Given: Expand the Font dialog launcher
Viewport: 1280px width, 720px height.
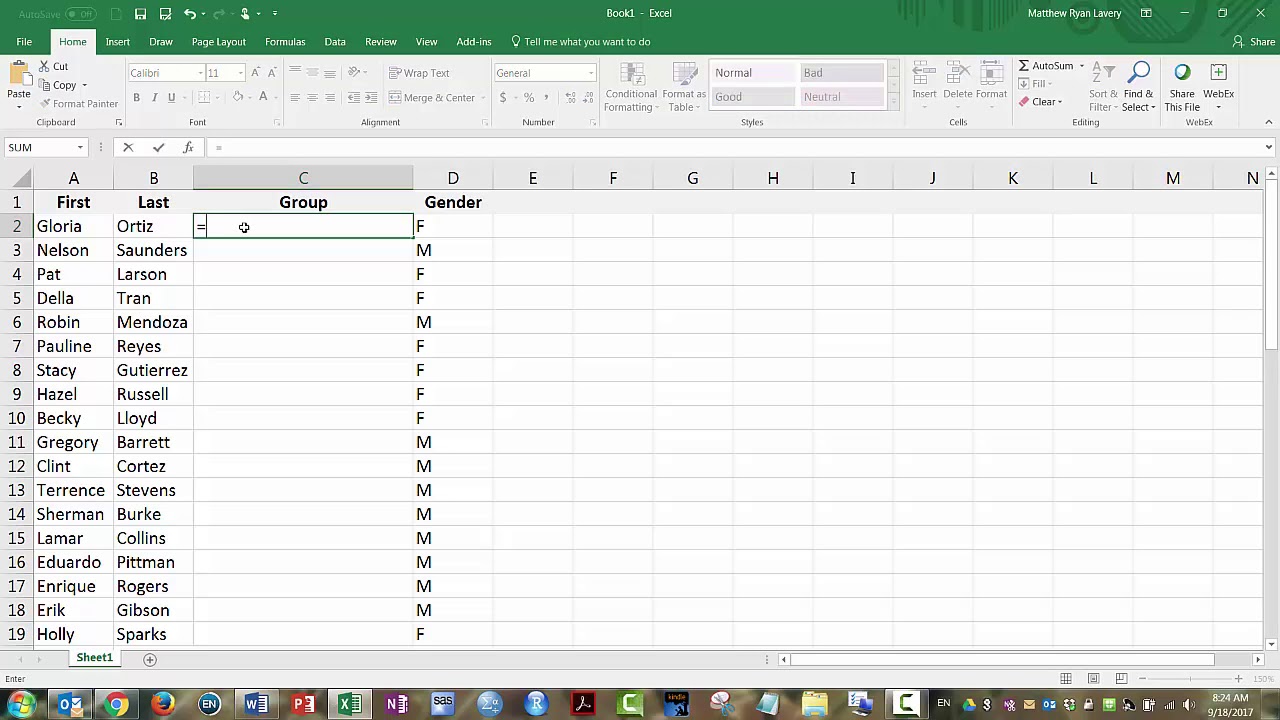Looking at the screenshot, I should pyautogui.click(x=277, y=123).
